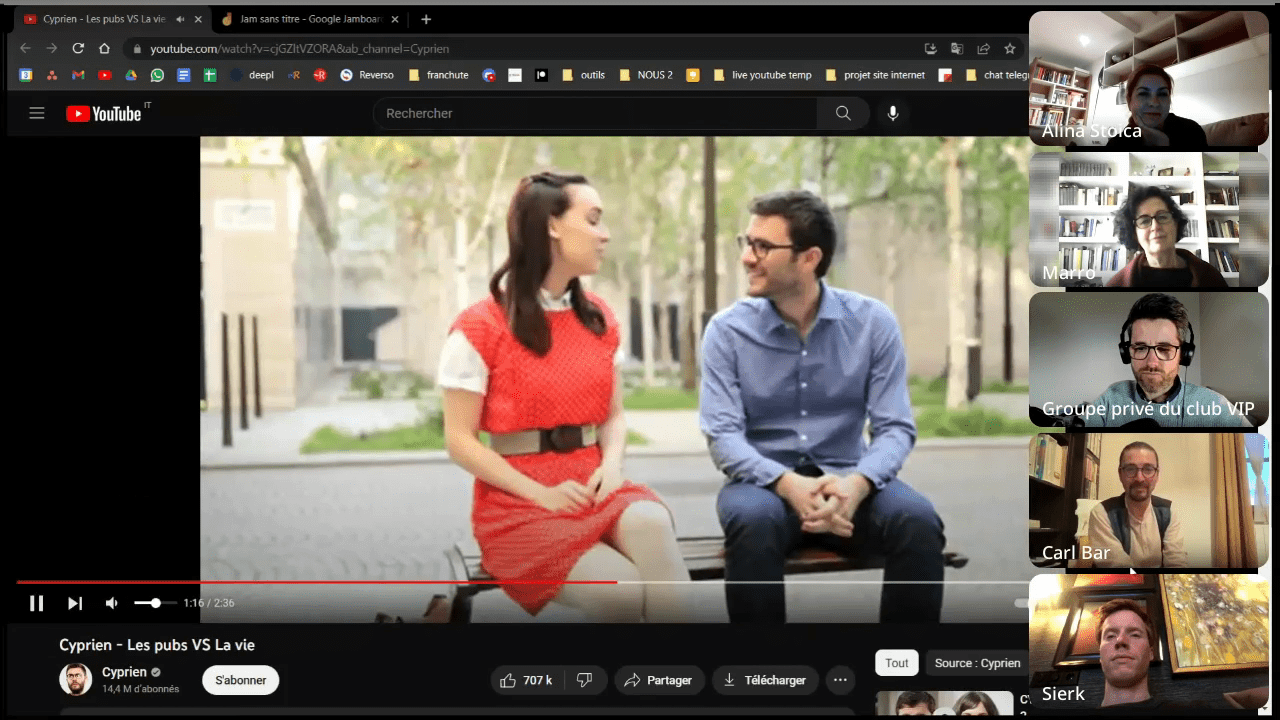Image resolution: width=1280 pixels, height=720 pixels.
Task: Open the projet site internet folder
Action: (x=875, y=75)
